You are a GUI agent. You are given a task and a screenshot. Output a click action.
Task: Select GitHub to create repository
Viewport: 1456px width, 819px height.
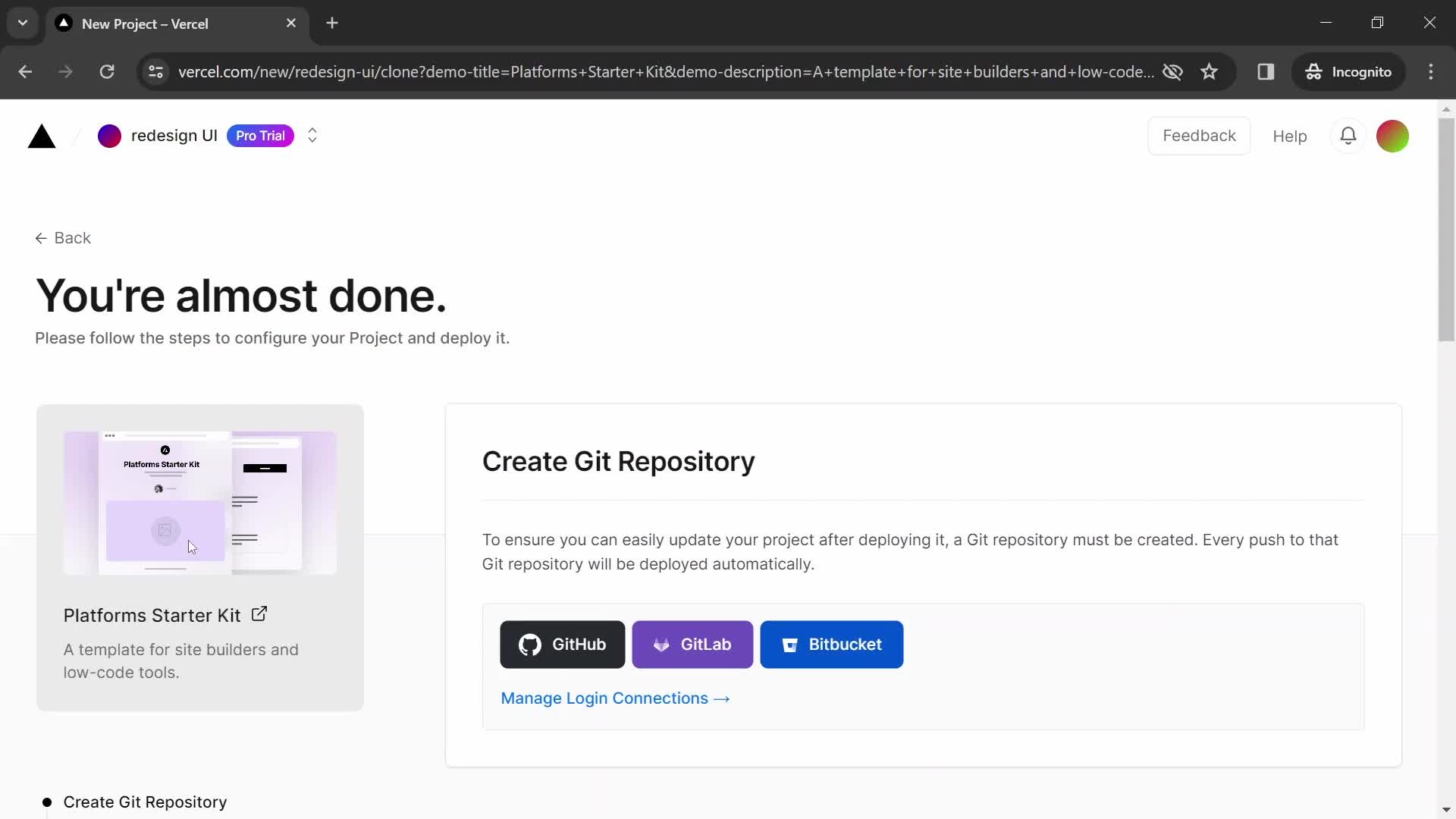click(x=563, y=644)
